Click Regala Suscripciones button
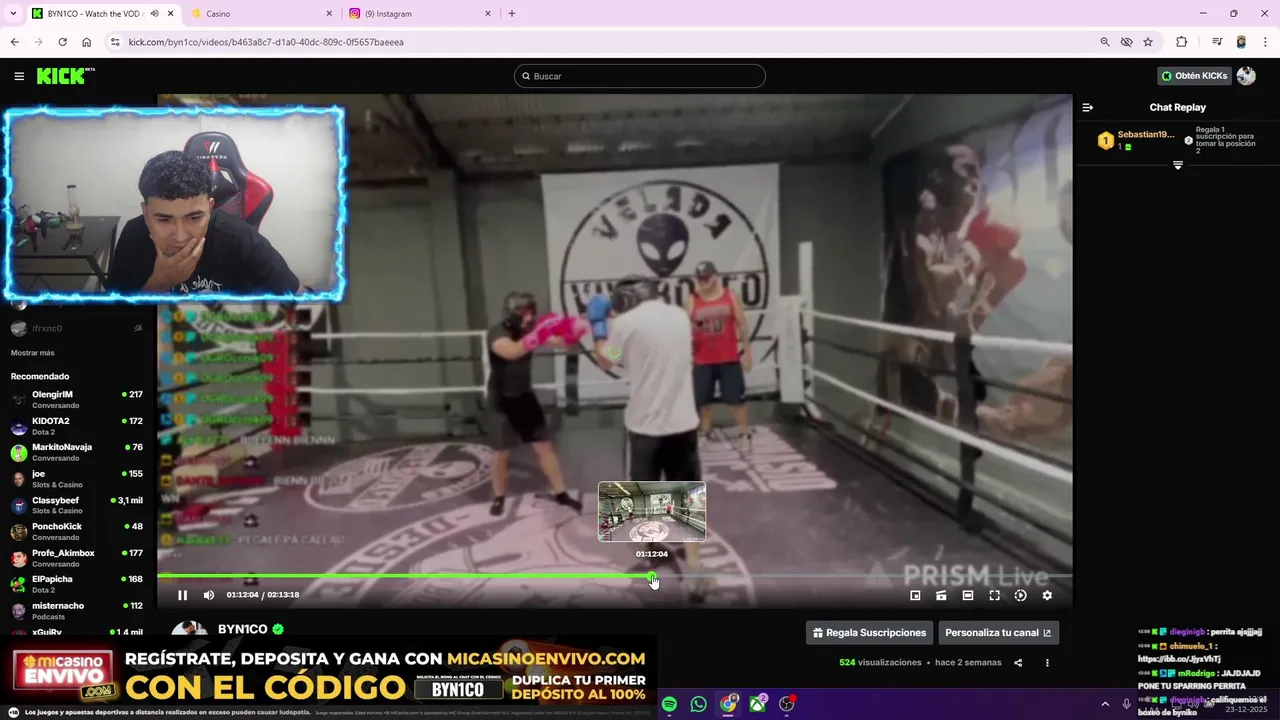The width and height of the screenshot is (1280, 720). pyautogui.click(x=869, y=632)
